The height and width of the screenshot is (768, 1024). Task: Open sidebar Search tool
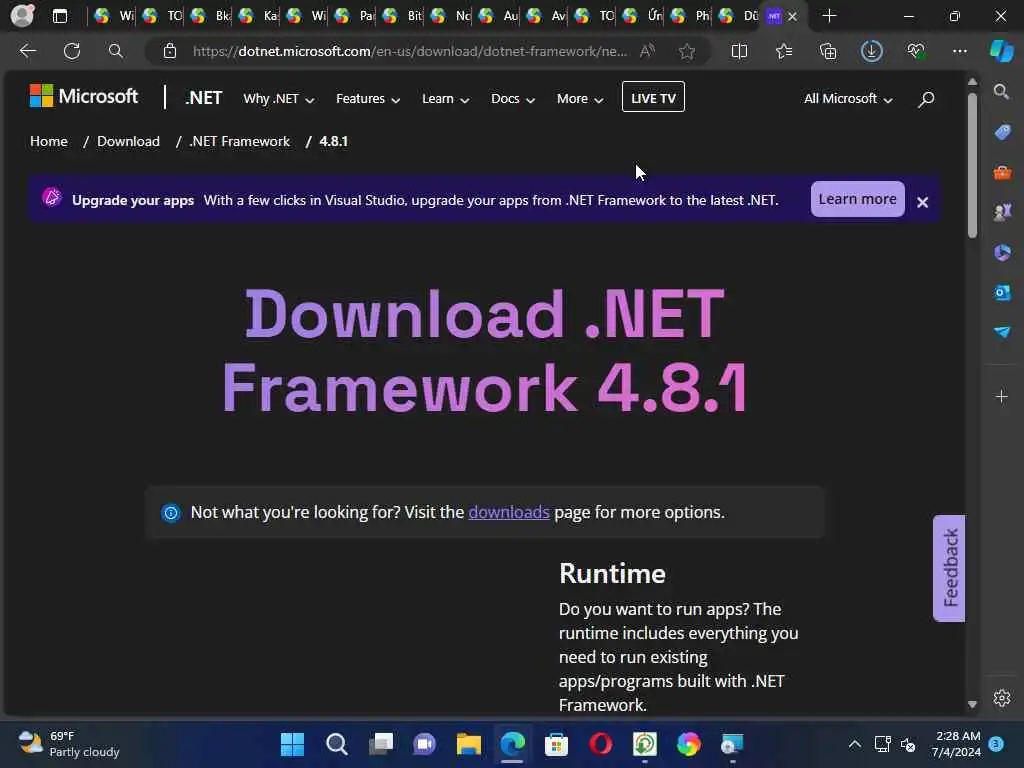click(1002, 91)
